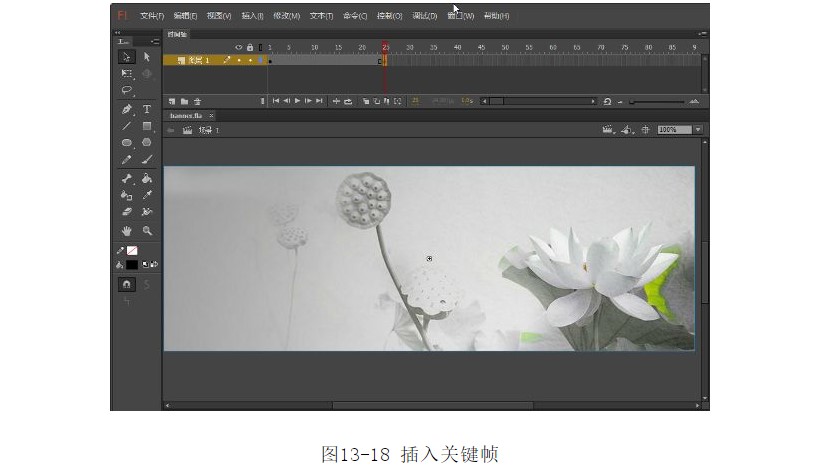Viewport: 820px width, 468px height.
Task: Click the Subselection arrow tool
Action: [147, 57]
